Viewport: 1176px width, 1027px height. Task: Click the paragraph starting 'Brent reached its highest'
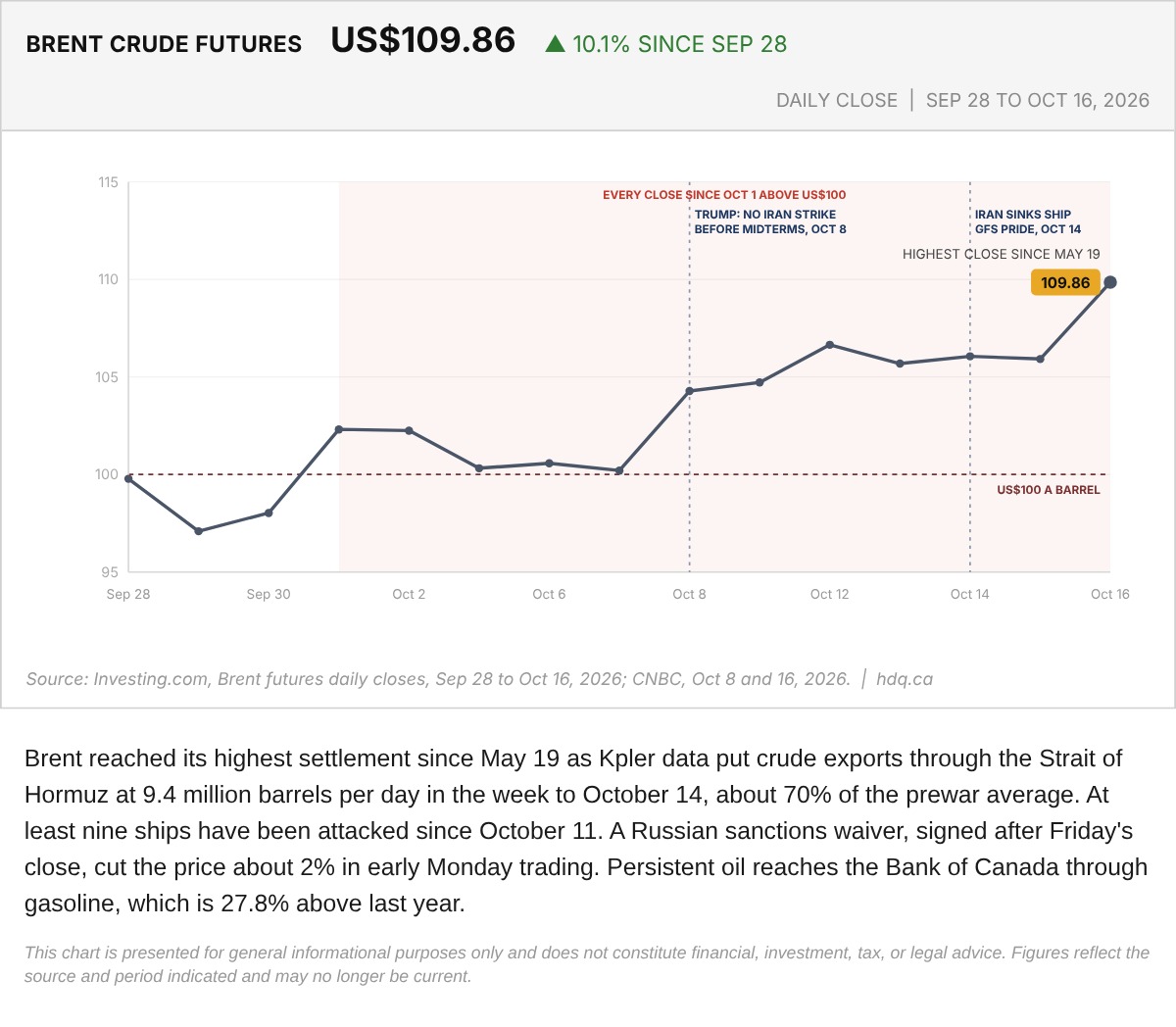click(x=586, y=831)
